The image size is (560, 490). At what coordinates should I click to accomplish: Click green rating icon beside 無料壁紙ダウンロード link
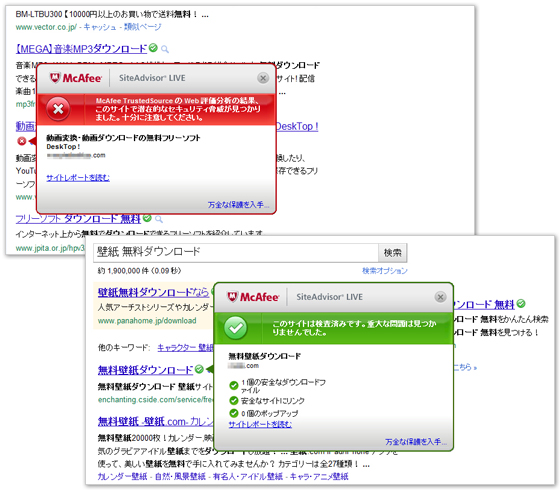pyautogui.click(x=199, y=369)
